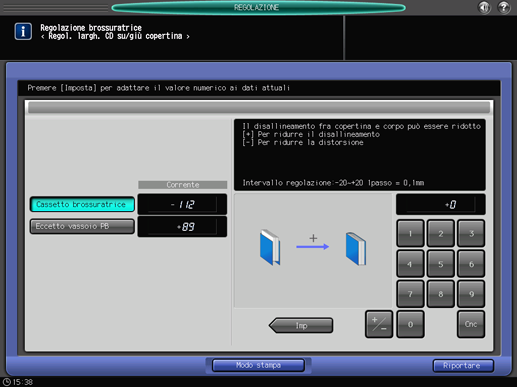This screenshot has width=517, height=387.
Task: Tap keypad digit 5
Action: [440, 264]
